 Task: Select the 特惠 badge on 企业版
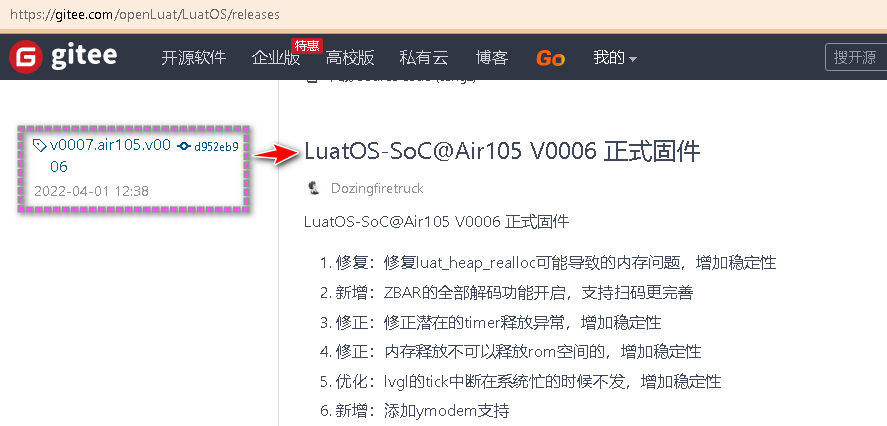tap(307, 46)
